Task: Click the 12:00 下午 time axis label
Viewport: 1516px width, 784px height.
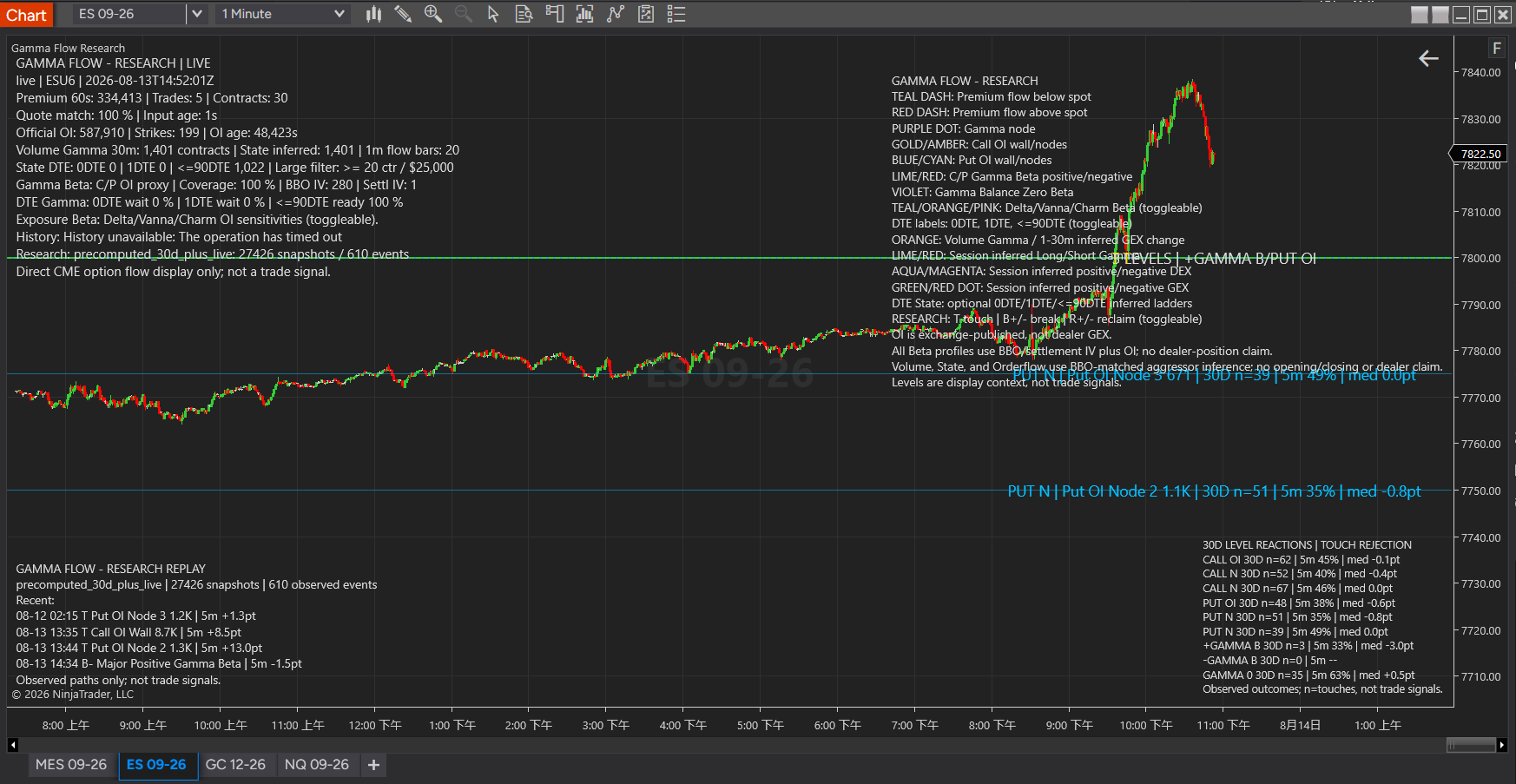Action: (375, 725)
